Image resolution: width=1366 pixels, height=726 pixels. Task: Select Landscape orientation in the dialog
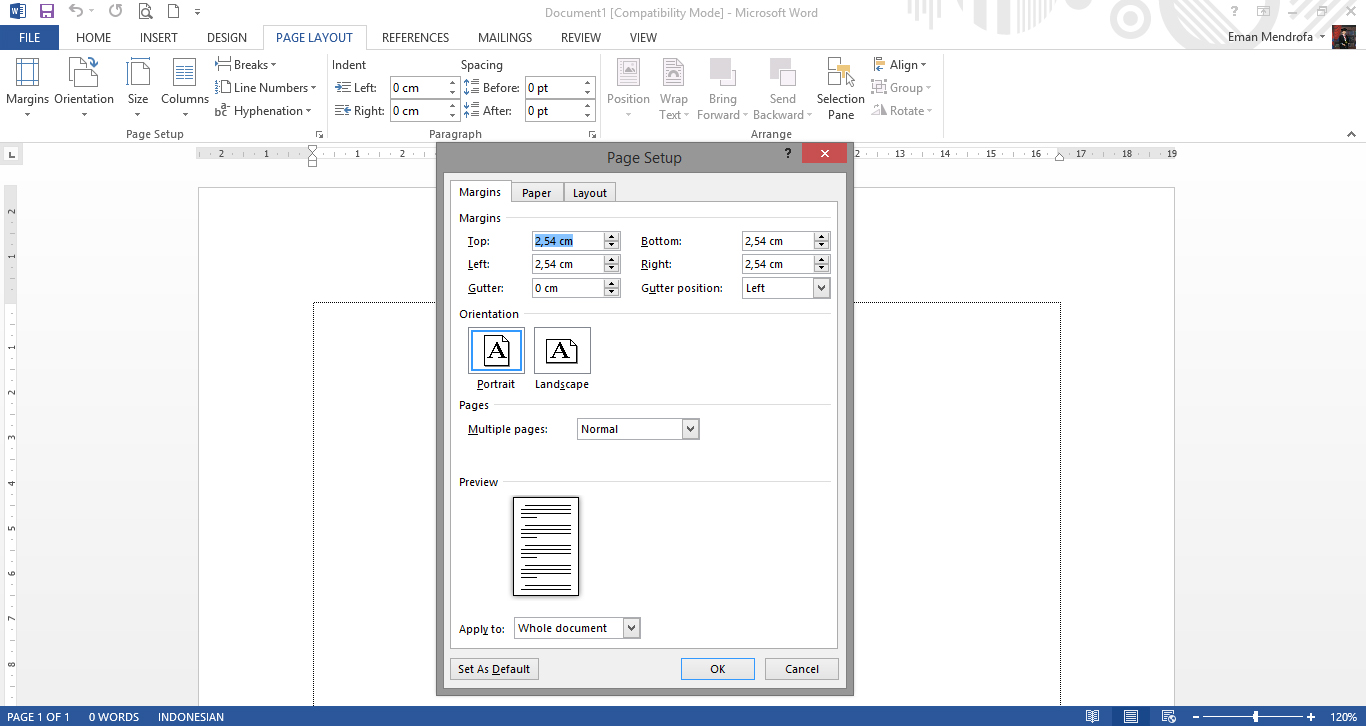click(x=561, y=350)
